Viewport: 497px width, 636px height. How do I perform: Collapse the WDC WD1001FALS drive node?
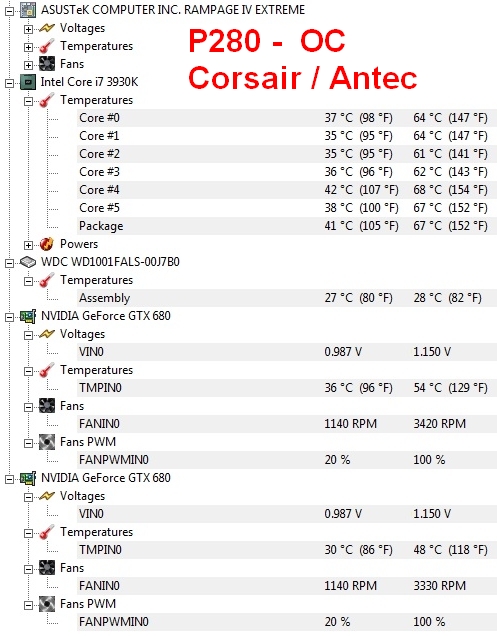9,263
